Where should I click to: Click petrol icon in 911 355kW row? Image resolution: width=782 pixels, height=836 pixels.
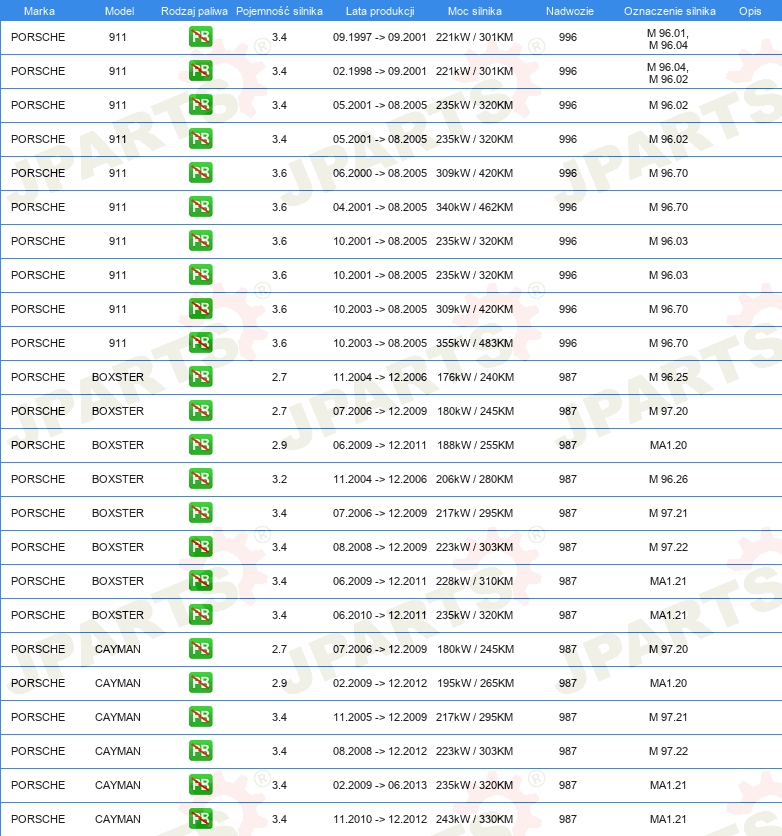(x=200, y=343)
